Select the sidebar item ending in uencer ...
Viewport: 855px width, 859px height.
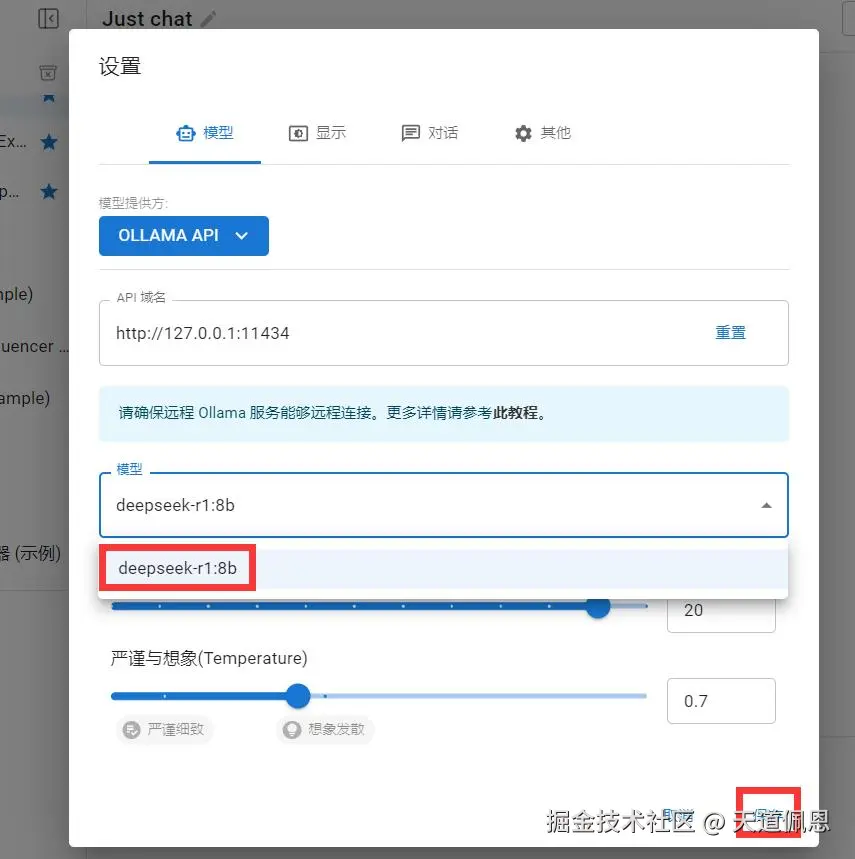pyautogui.click(x=34, y=346)
